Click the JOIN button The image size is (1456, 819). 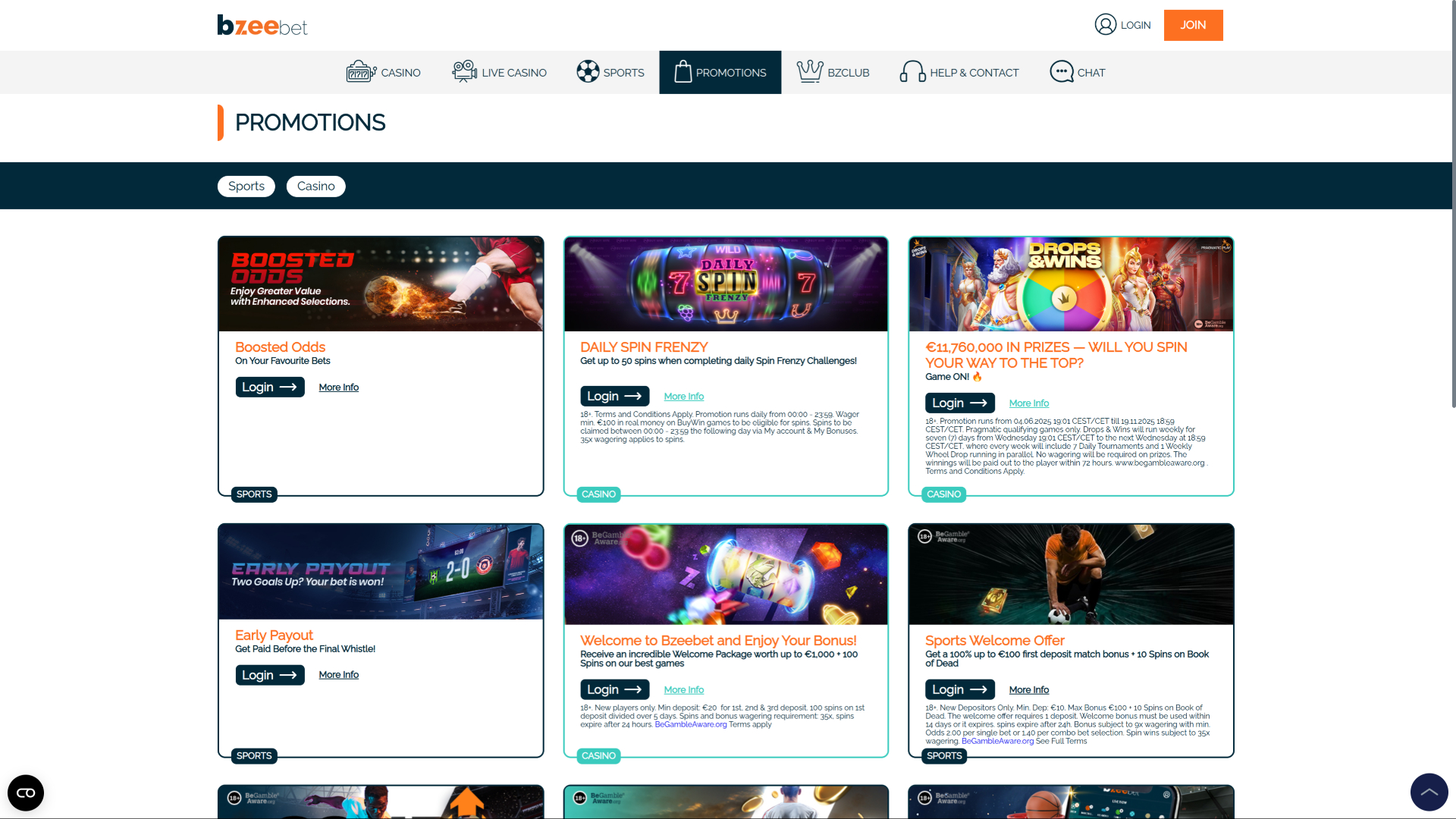pos(1193,25)
